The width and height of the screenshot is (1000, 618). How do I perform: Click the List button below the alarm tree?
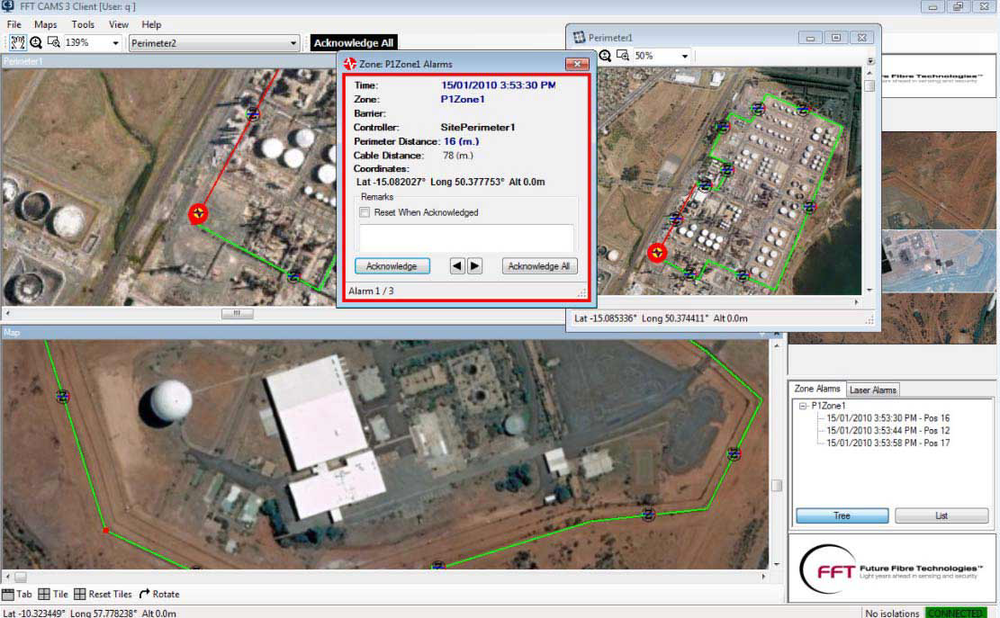coord(941,515)
